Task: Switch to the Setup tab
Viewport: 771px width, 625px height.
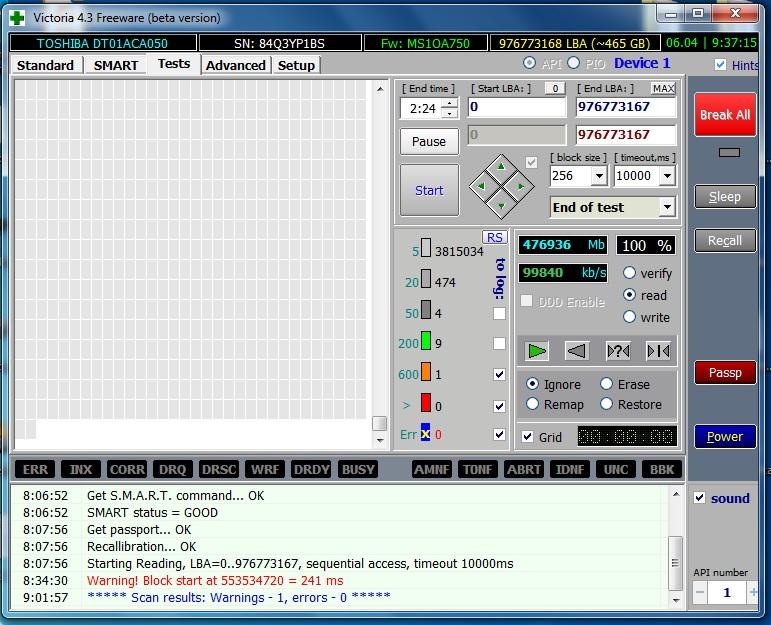Action: tap(296, 65)
